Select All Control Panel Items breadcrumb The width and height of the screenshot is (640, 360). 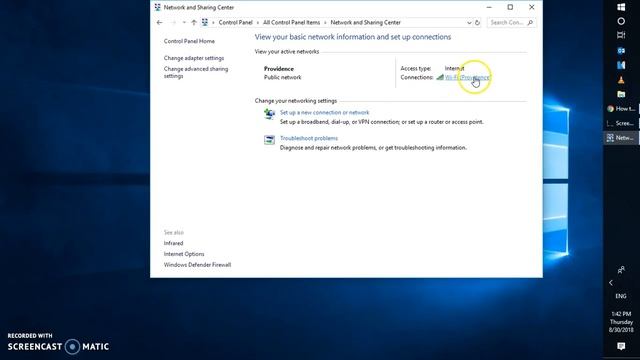pos(291,22)
